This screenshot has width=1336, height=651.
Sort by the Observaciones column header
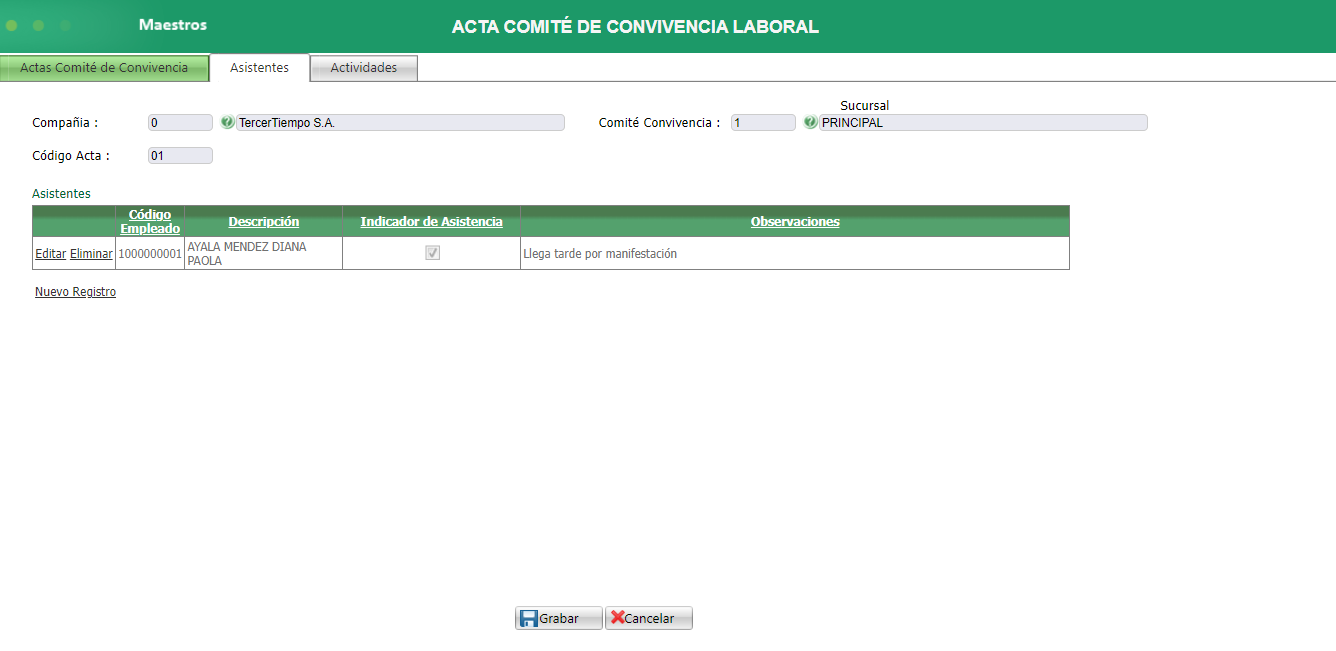click(795, 221)
